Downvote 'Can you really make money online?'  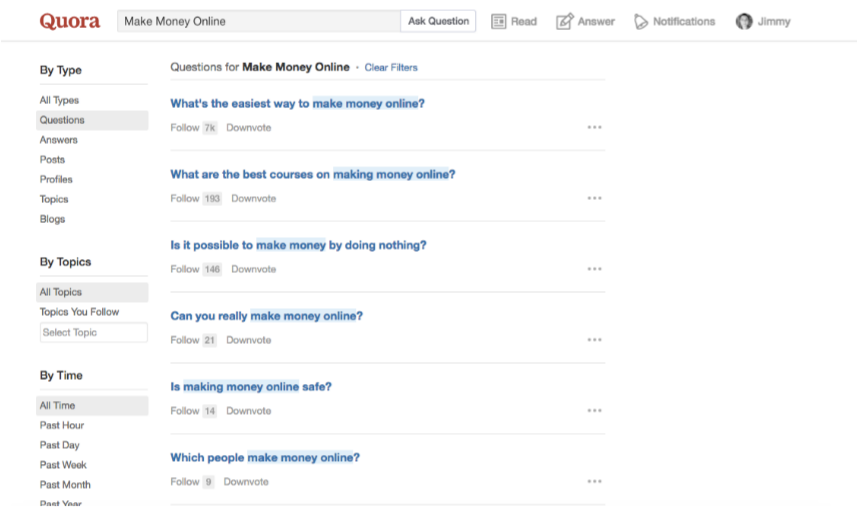[249, 340]
